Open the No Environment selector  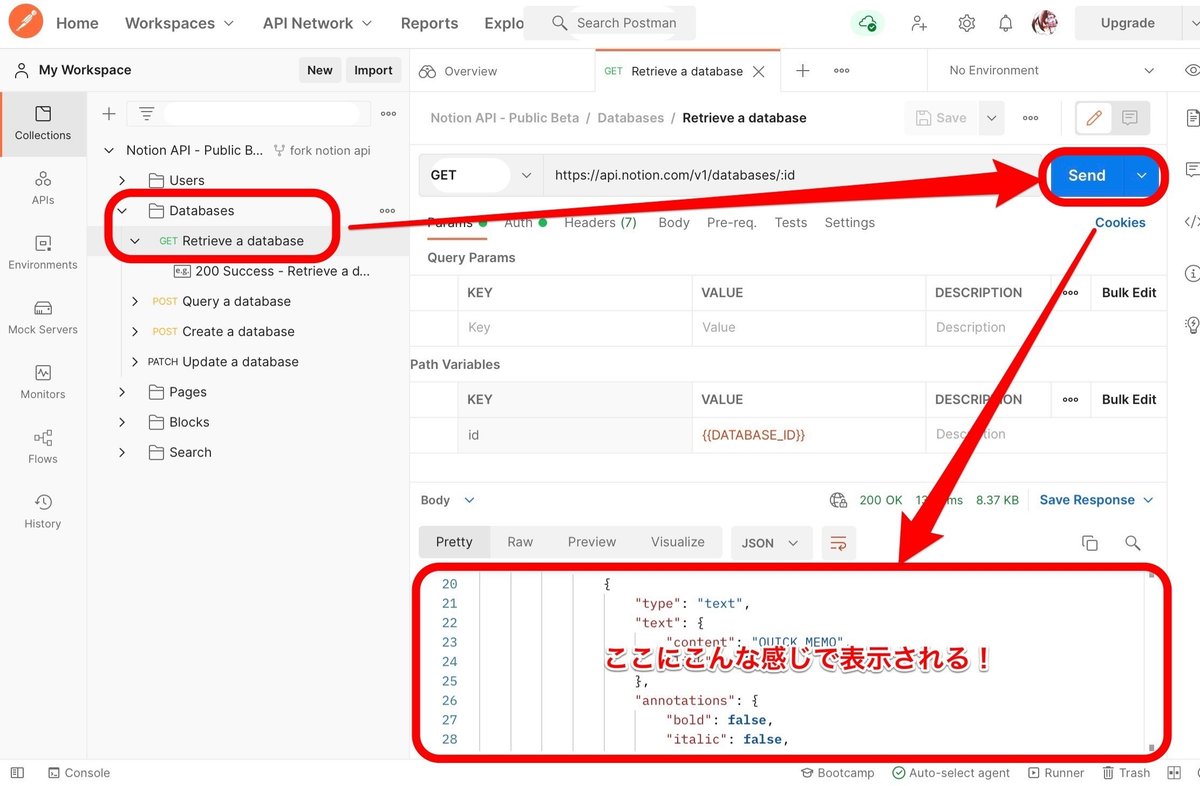[1051, 71]
